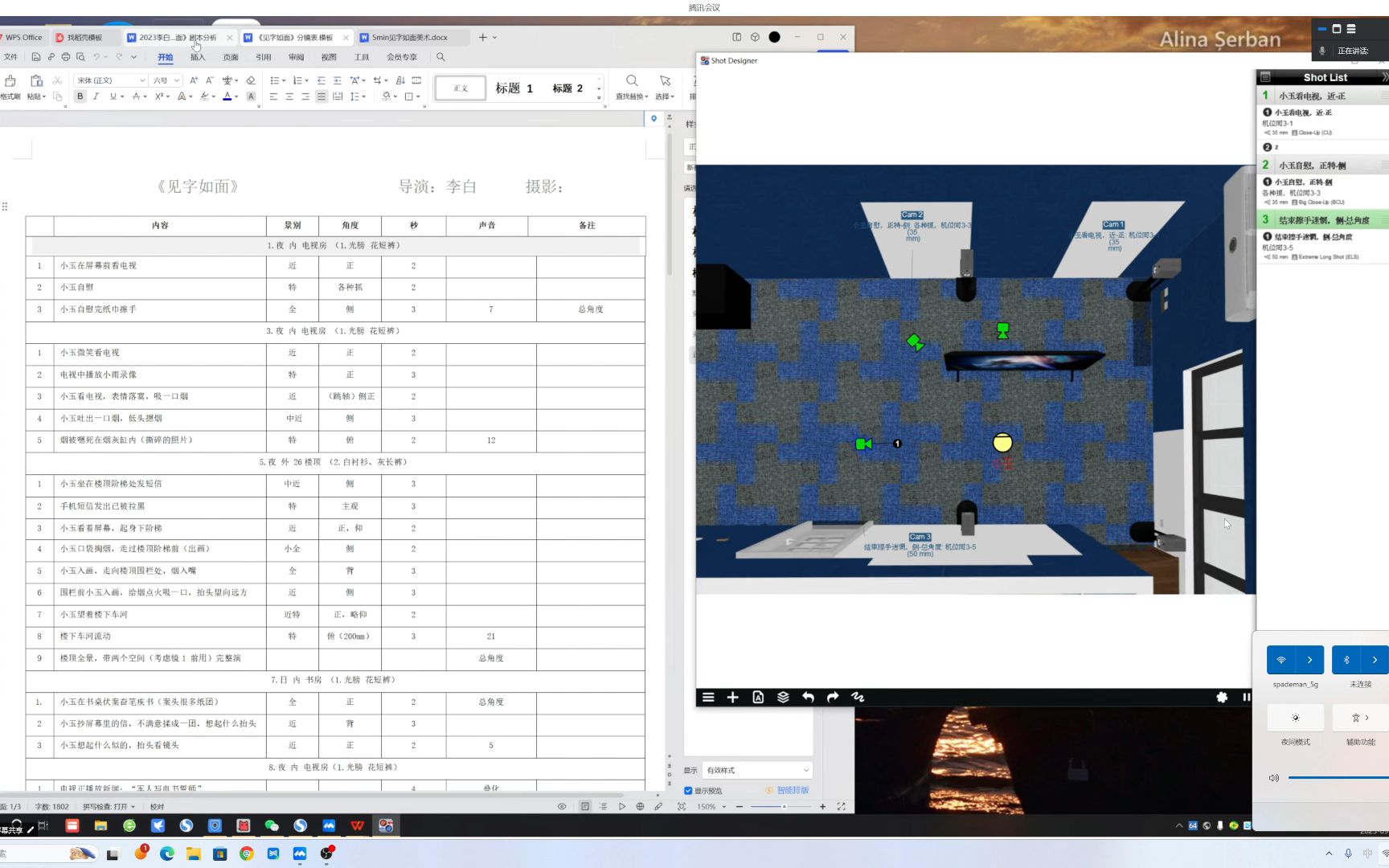
Task: Select the freehand squiggle tool in Shot Designer
Action: pyautogui.click(x=858, y=698)
